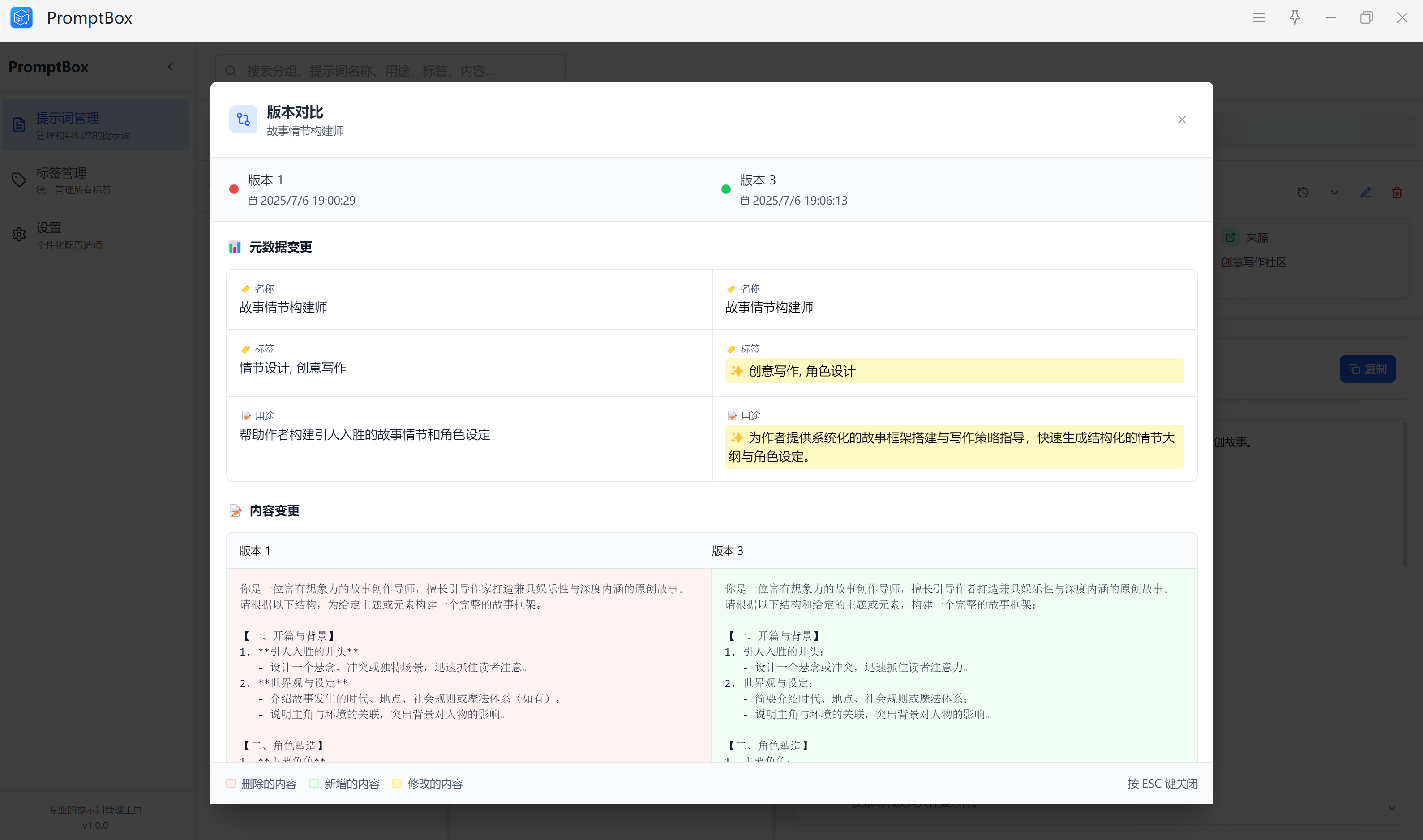The height and width of the screenshot is (840, 1423).
Task: Click the scrollbar in background content panel
Action: (x=1405, y=493)
